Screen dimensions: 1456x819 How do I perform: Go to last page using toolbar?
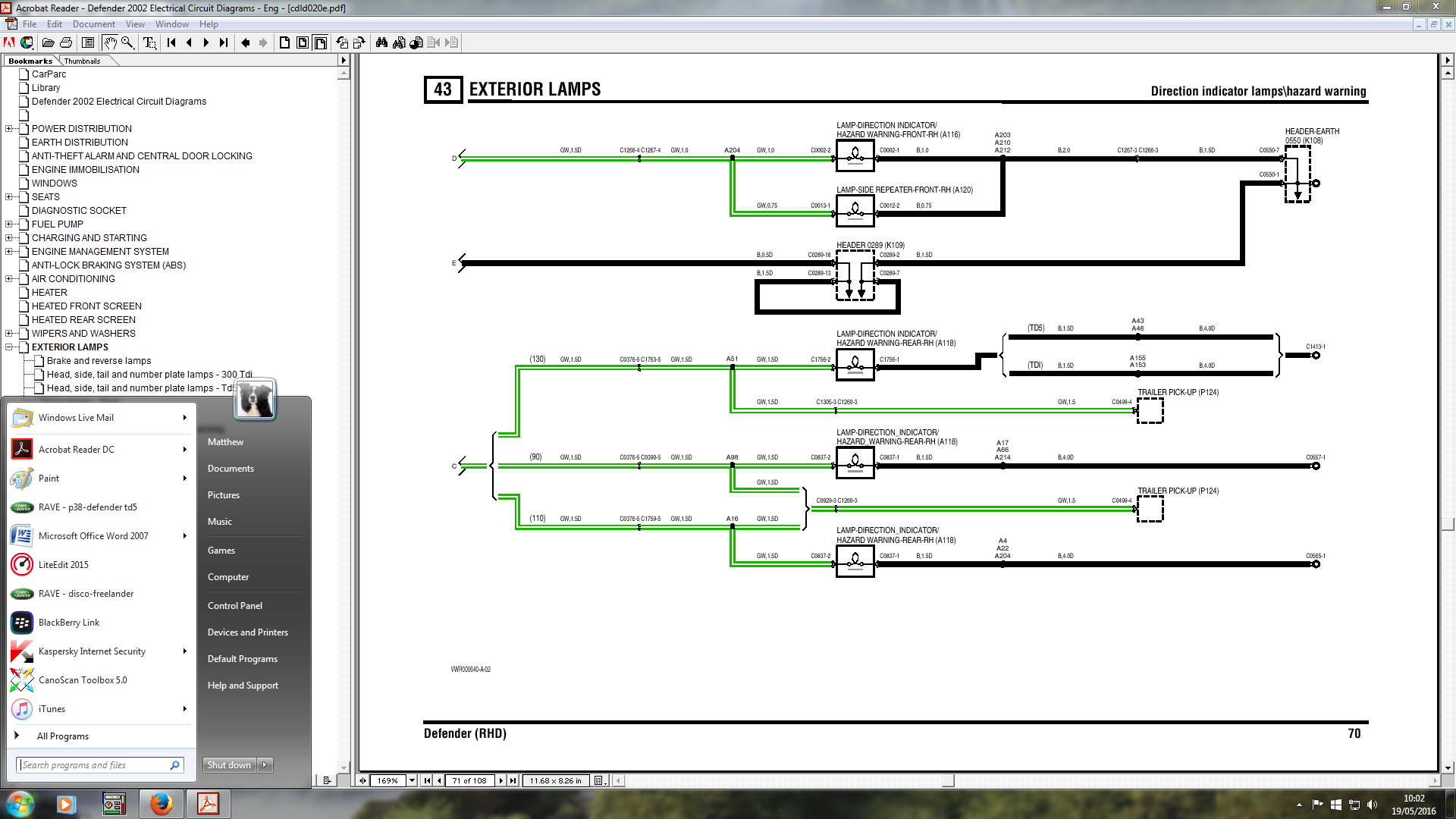click(x=224, y=42)
